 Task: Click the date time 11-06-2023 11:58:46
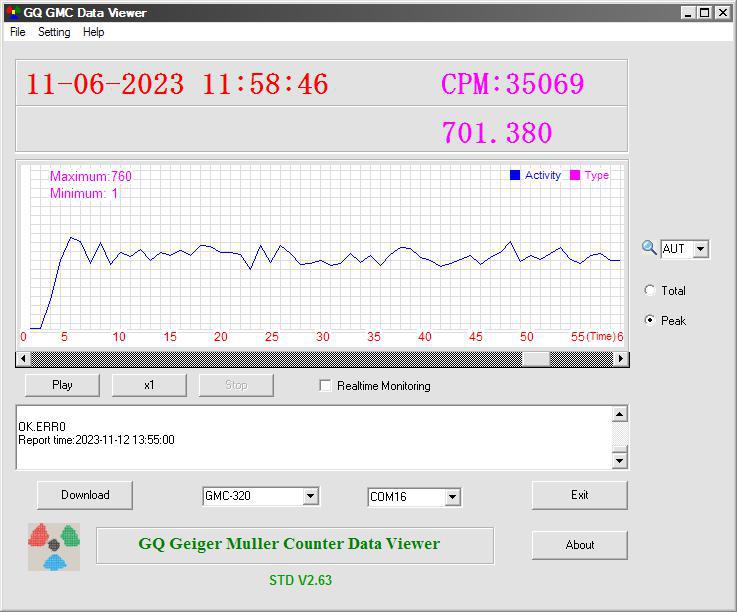177,85
